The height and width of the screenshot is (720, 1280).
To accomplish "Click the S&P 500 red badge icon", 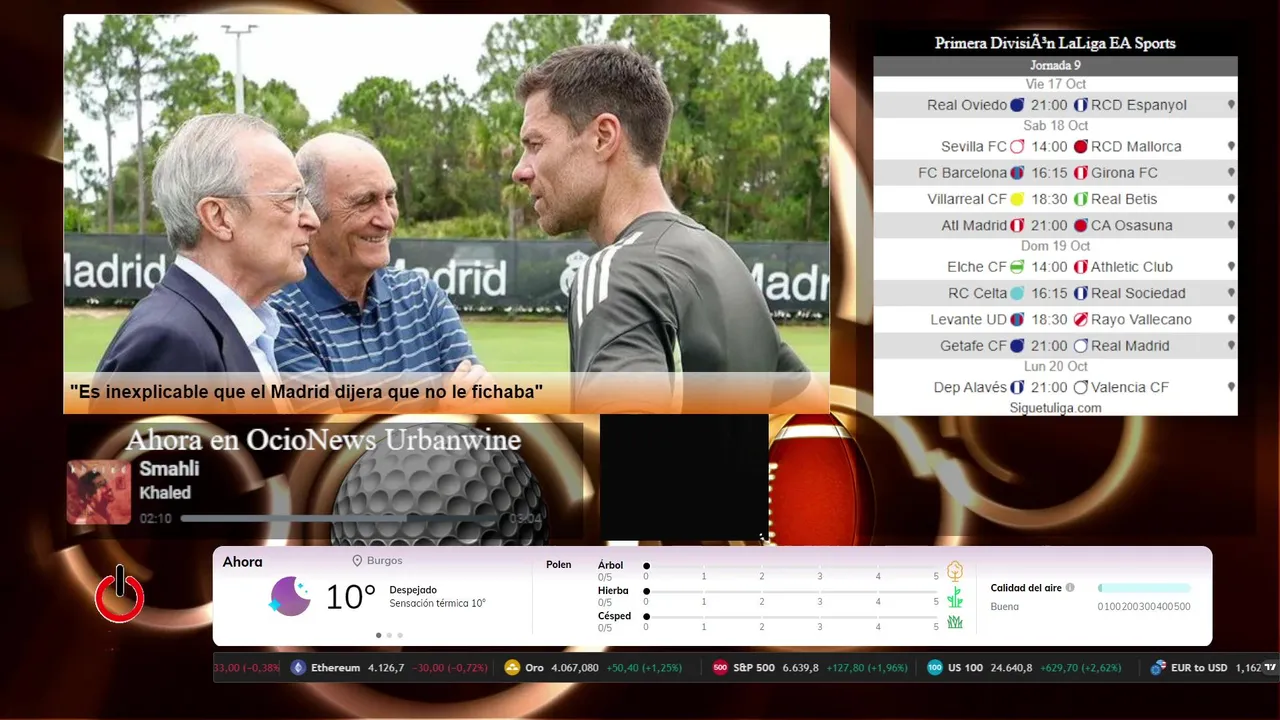I will click(x=720, y=668).
